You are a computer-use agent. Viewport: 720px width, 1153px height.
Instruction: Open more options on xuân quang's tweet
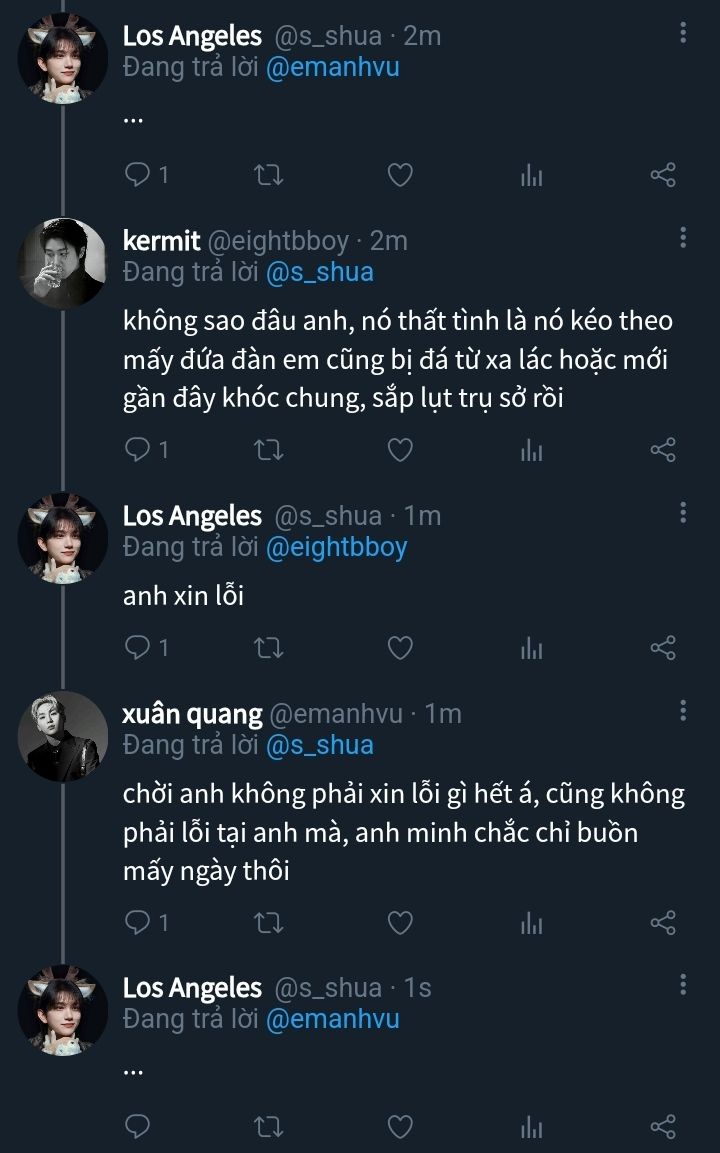(x=683, y=711)
